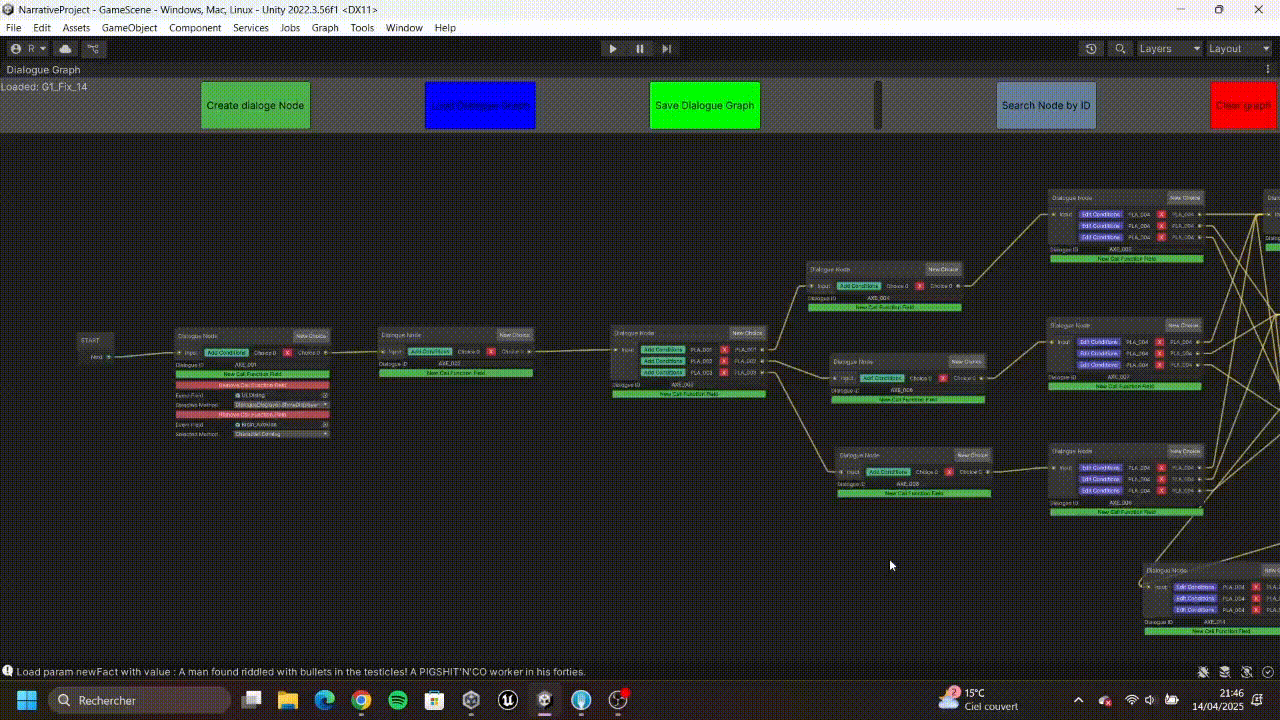This screenshot has height=720, width=1280.
Task: Remove Choice 0 from AXE_004 node (red X)
Action: point(919,286)
